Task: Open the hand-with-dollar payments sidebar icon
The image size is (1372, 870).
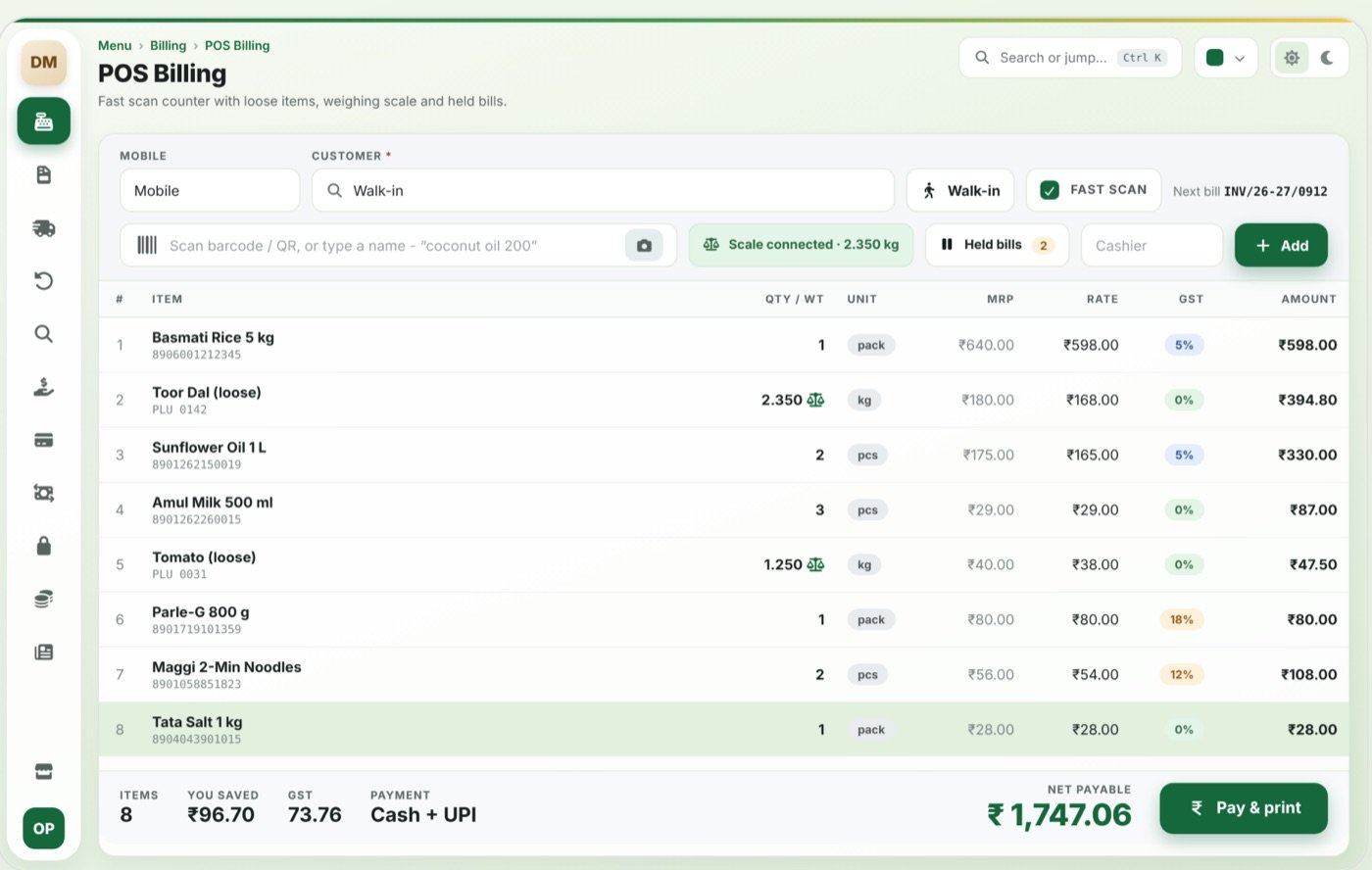Action: (43, 387)
